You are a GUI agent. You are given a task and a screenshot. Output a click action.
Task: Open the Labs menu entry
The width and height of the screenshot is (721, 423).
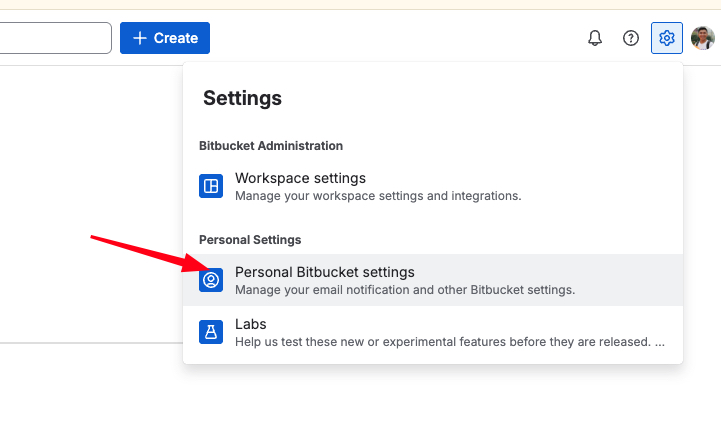433,332
